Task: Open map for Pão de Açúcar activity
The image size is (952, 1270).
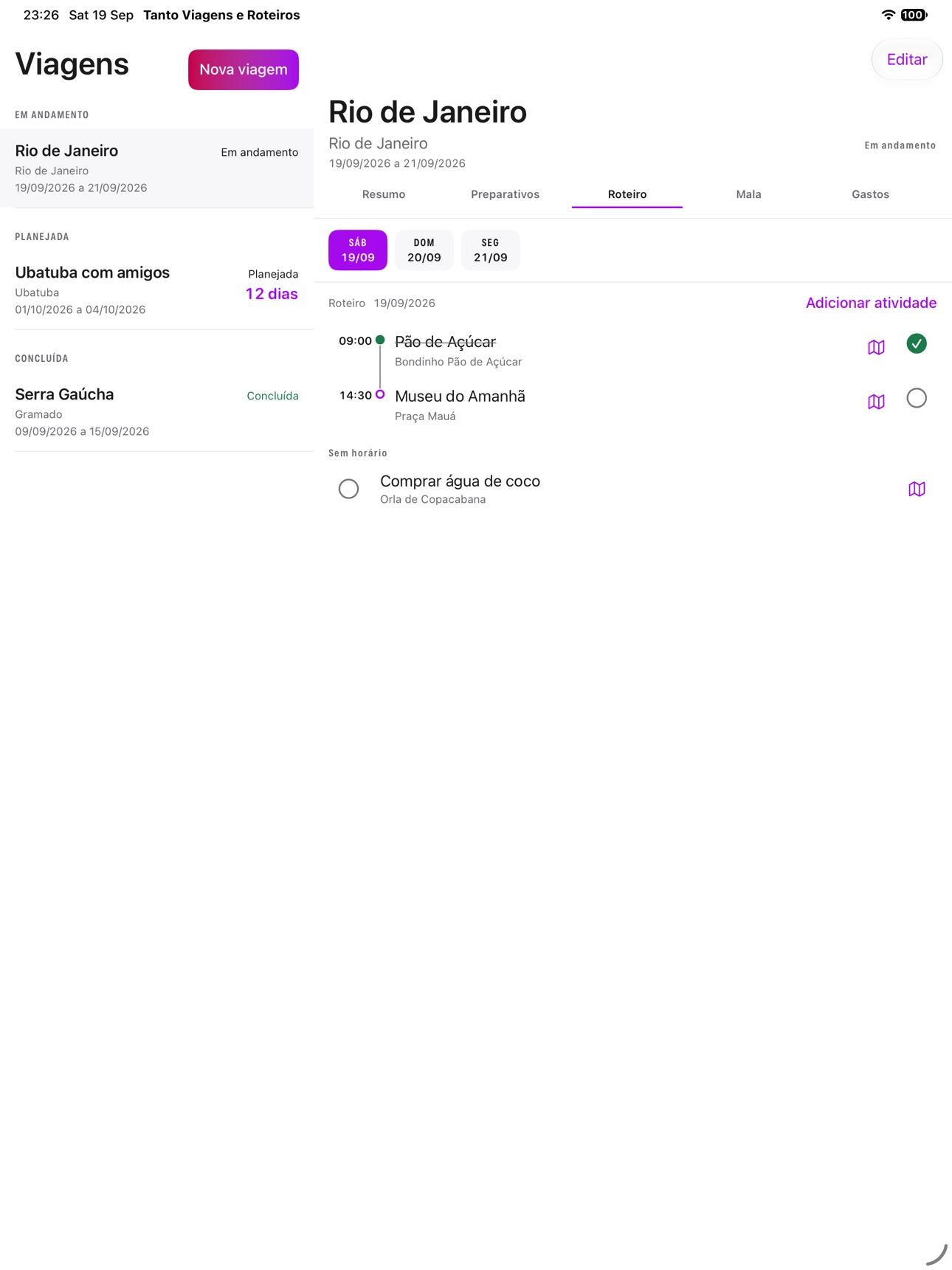Action: [x=876, y=347]
